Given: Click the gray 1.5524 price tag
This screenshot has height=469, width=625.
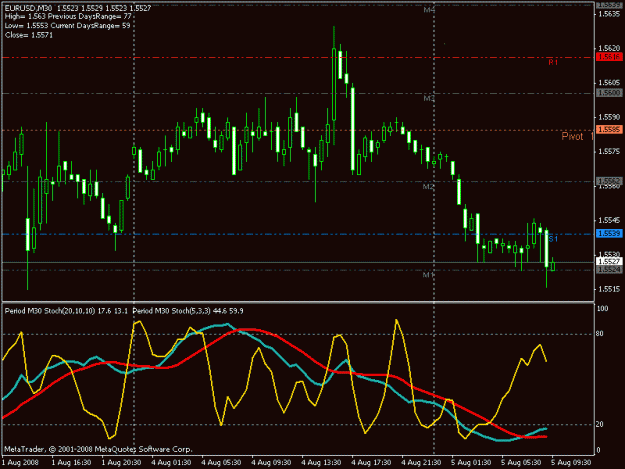Looking at the screenshot, I should point(609,270).
